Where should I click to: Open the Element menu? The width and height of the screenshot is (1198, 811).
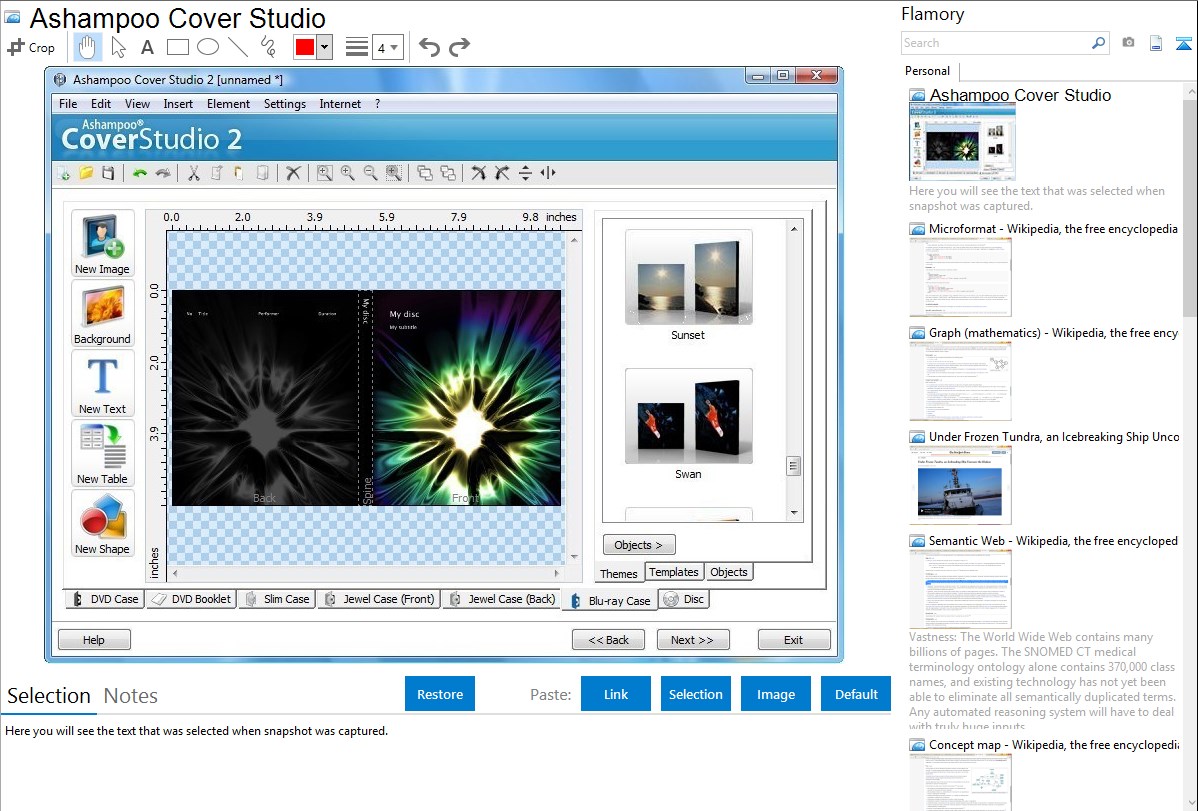pos(228,104)
